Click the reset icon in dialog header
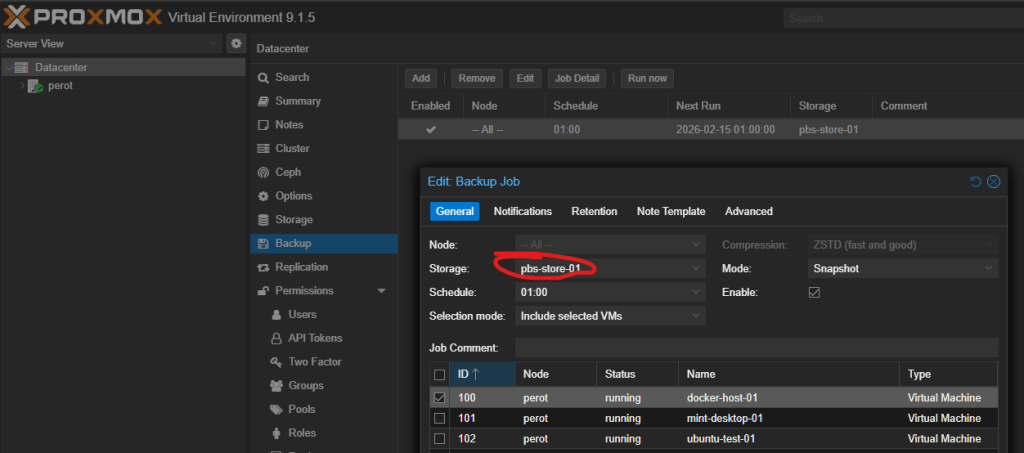 [x=976, y=181]
